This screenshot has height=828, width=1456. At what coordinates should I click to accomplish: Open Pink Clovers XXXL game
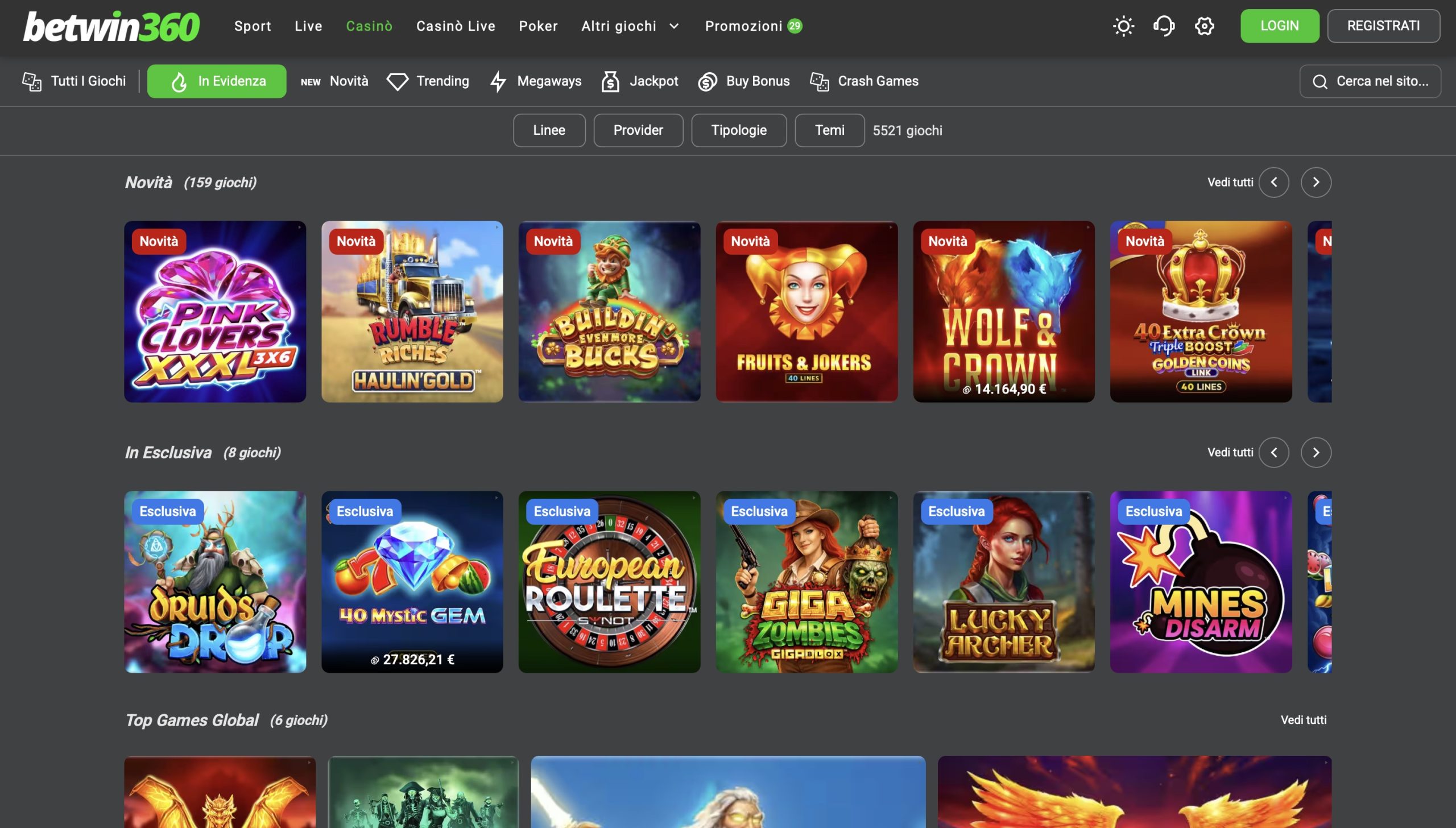(215, 312)
